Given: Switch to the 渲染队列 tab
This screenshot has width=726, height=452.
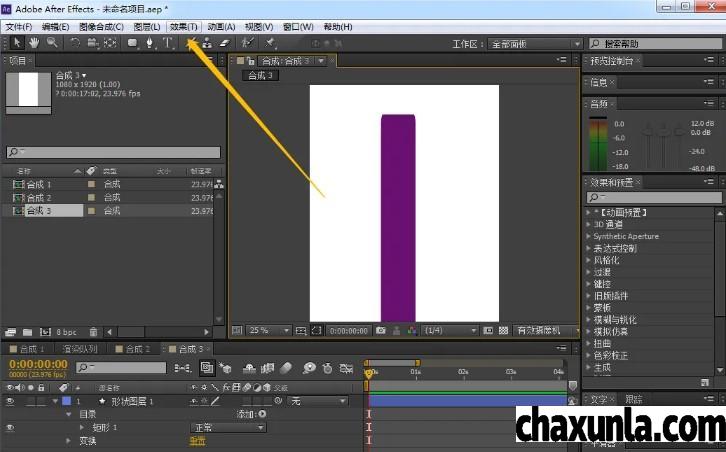Looking at the screenshot, I should [80, 349].
